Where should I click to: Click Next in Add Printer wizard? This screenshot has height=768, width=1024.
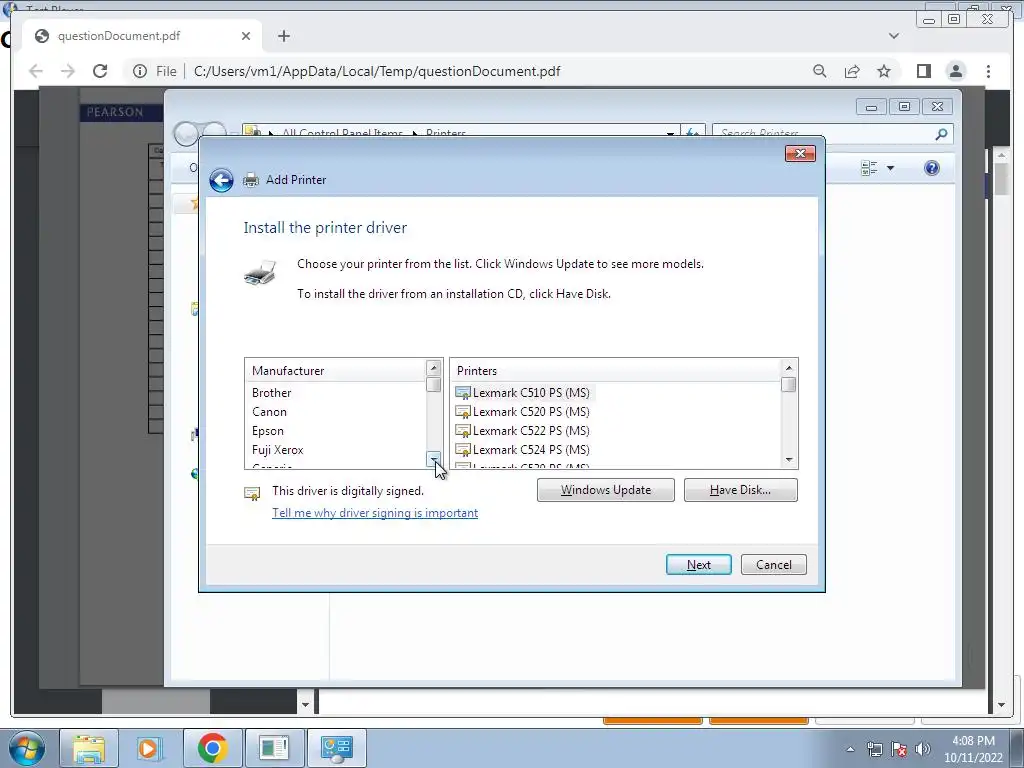[x=699, y=565]
